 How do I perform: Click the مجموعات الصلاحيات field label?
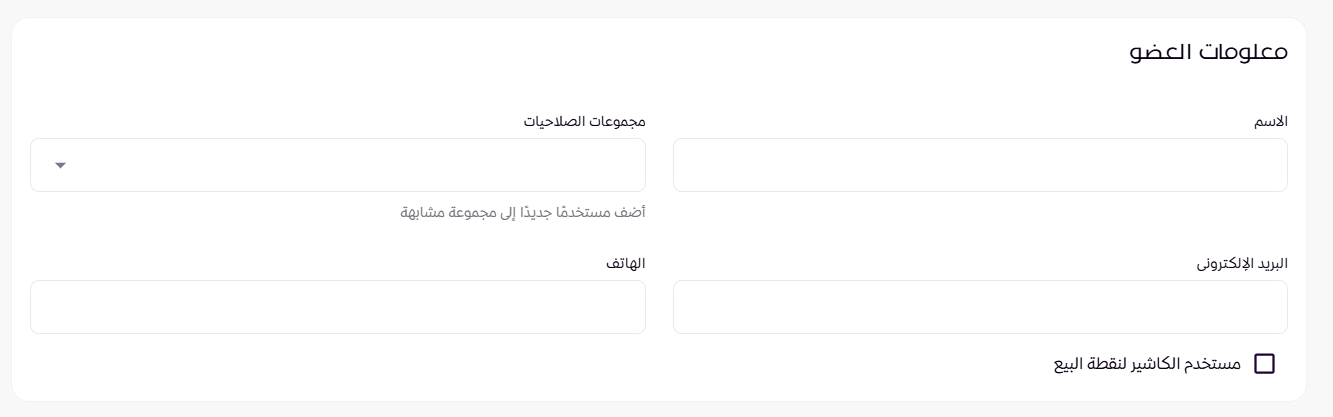[x=585, y=121]
